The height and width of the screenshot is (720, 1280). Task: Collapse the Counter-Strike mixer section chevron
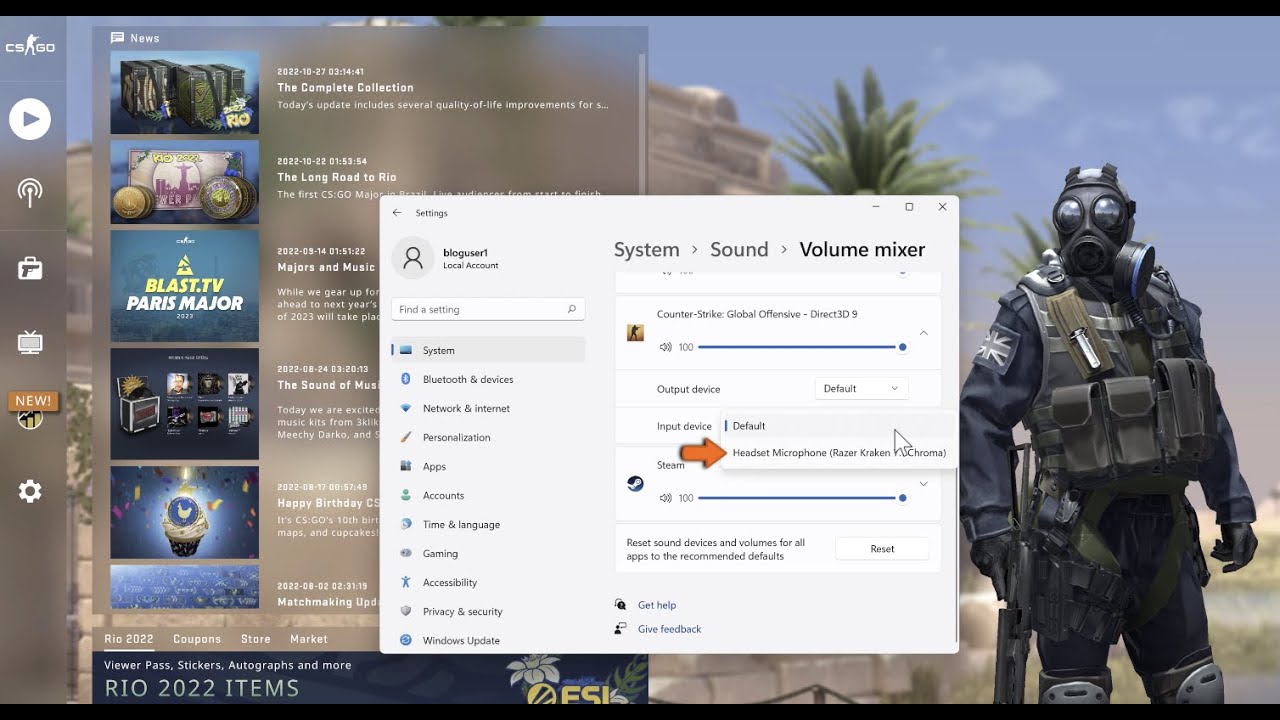click(923, 332)
